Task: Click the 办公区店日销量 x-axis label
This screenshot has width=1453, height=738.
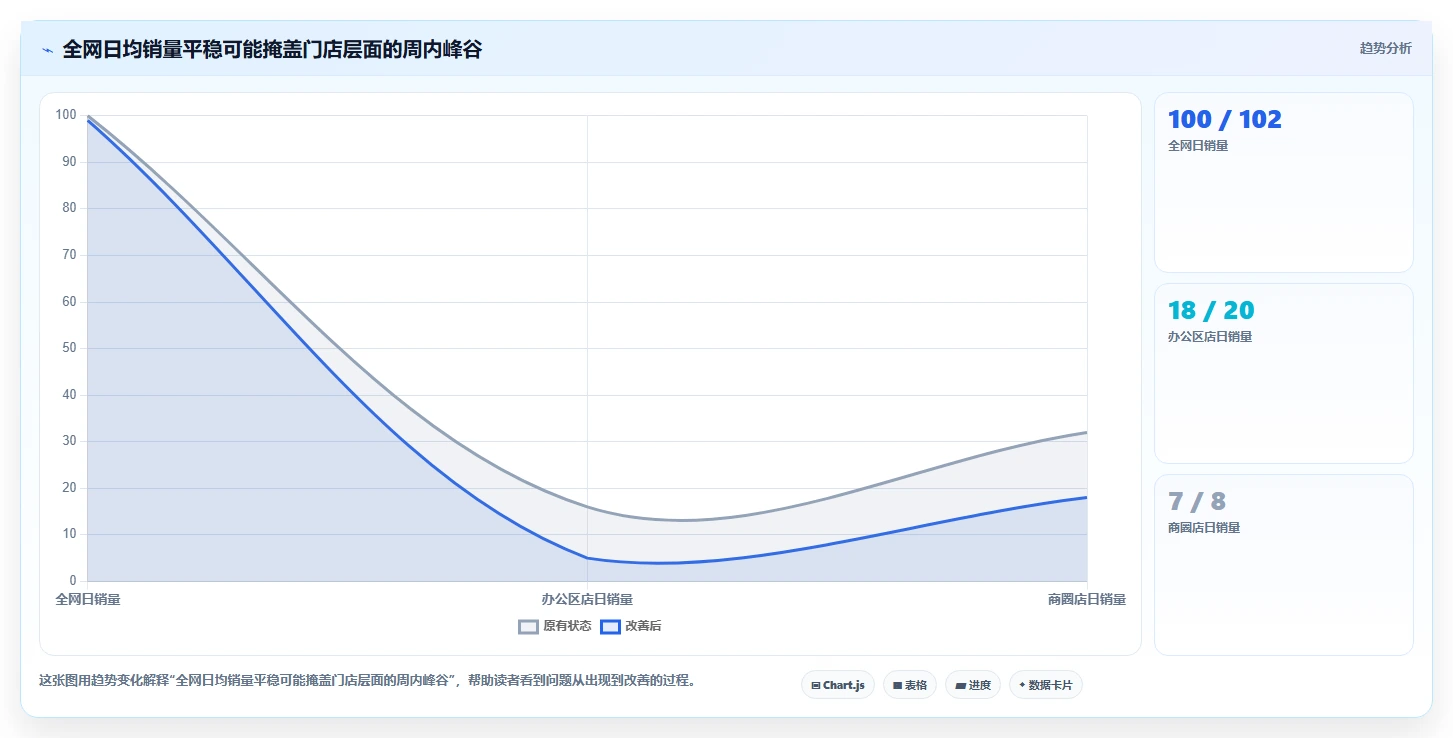Action: click(587, 599)
